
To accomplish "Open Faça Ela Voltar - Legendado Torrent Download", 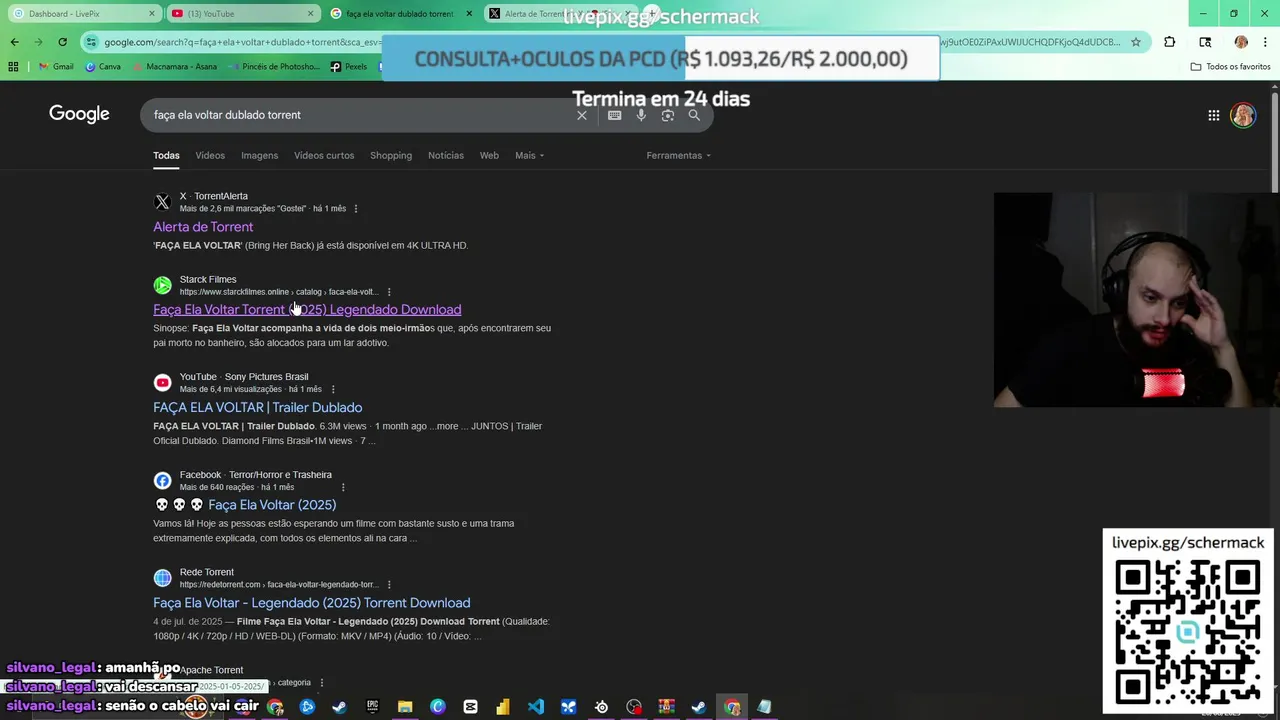I will click(312, 603).
